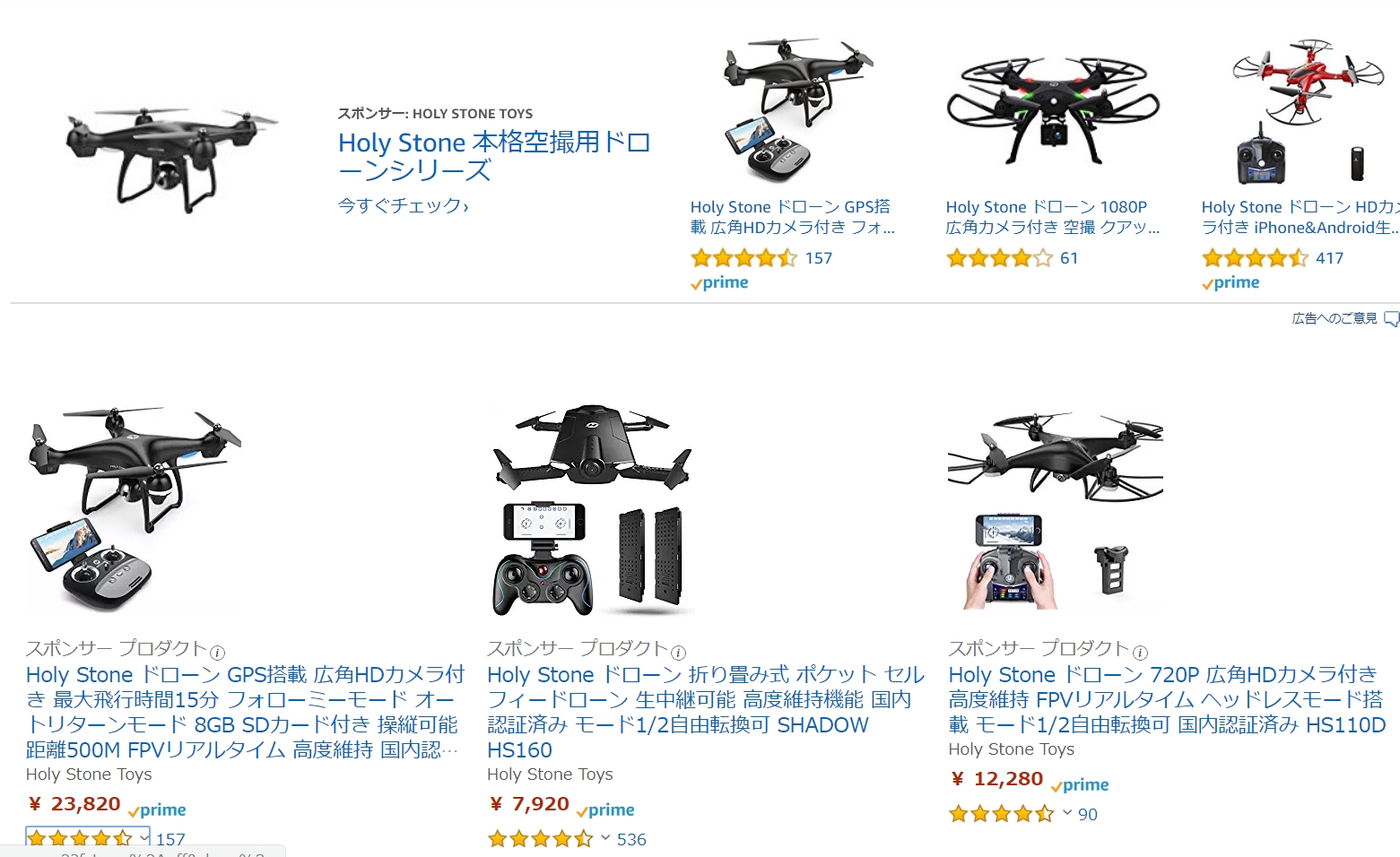1400x857 pixels.
Task: Expand rating dropdown arrow beside 536 reviews
Action: click(605, 838)
